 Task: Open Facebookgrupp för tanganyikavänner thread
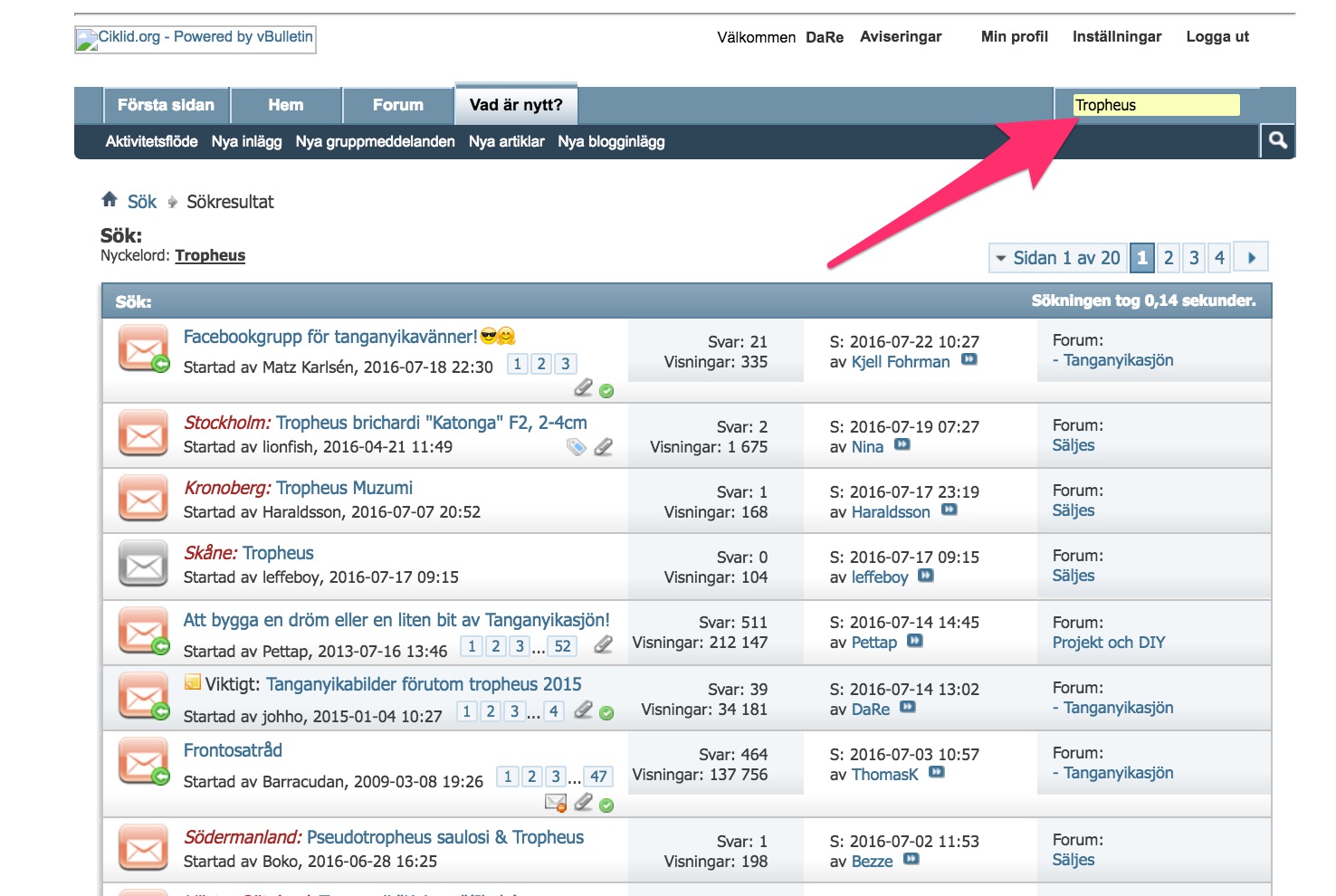(x=329, y=337)
